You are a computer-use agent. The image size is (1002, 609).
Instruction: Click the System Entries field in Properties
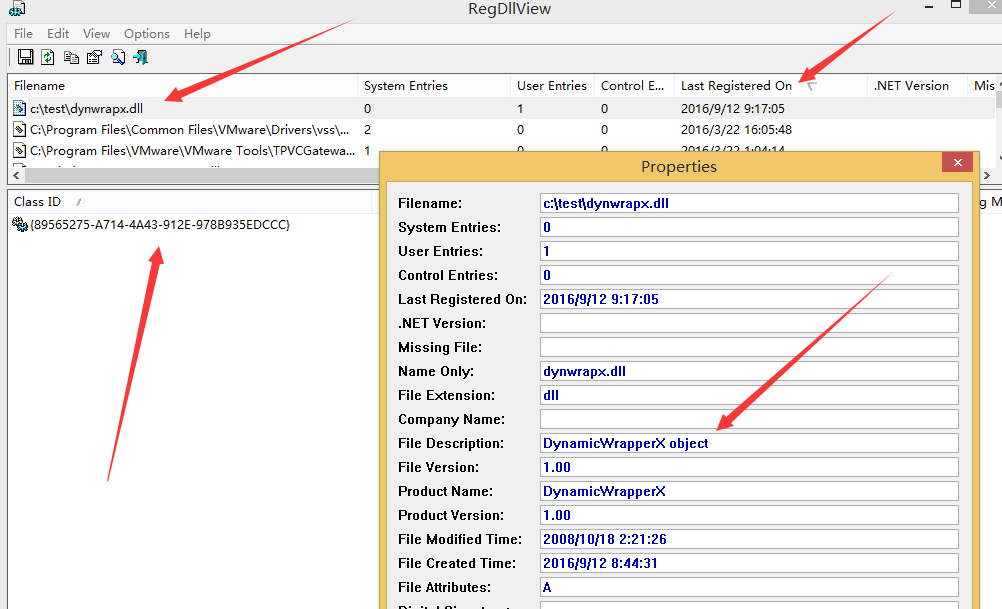click(749, 227)
